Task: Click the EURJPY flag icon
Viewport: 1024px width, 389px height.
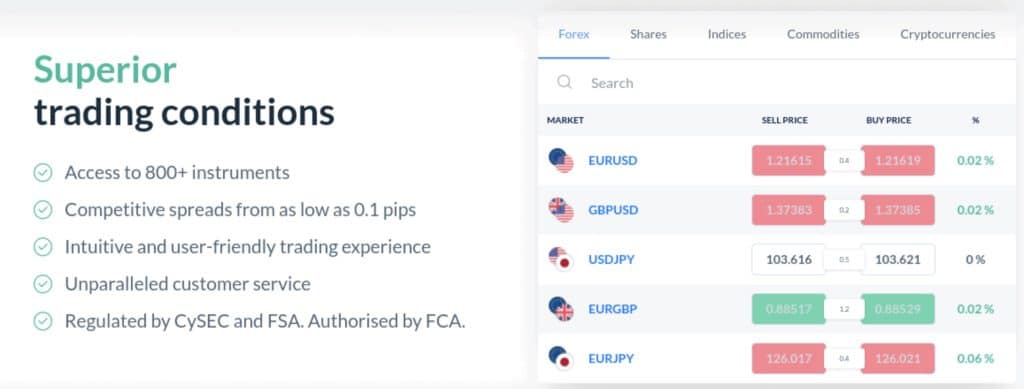Action: click(561, 358)
